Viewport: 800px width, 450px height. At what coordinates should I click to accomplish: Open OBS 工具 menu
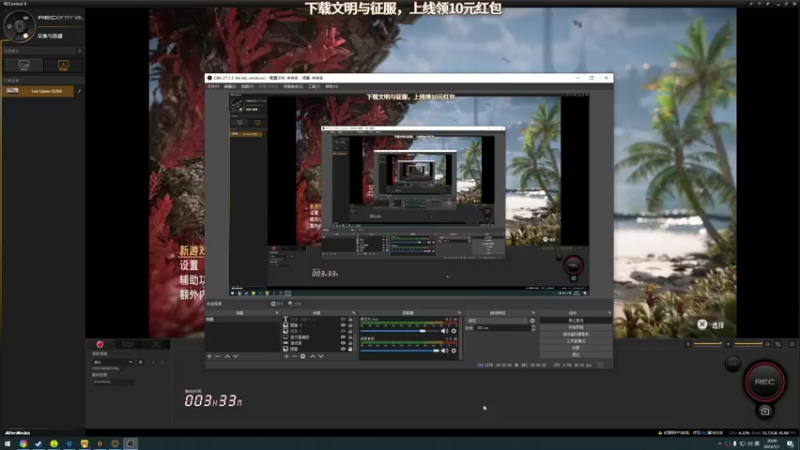tap(314, 87)
